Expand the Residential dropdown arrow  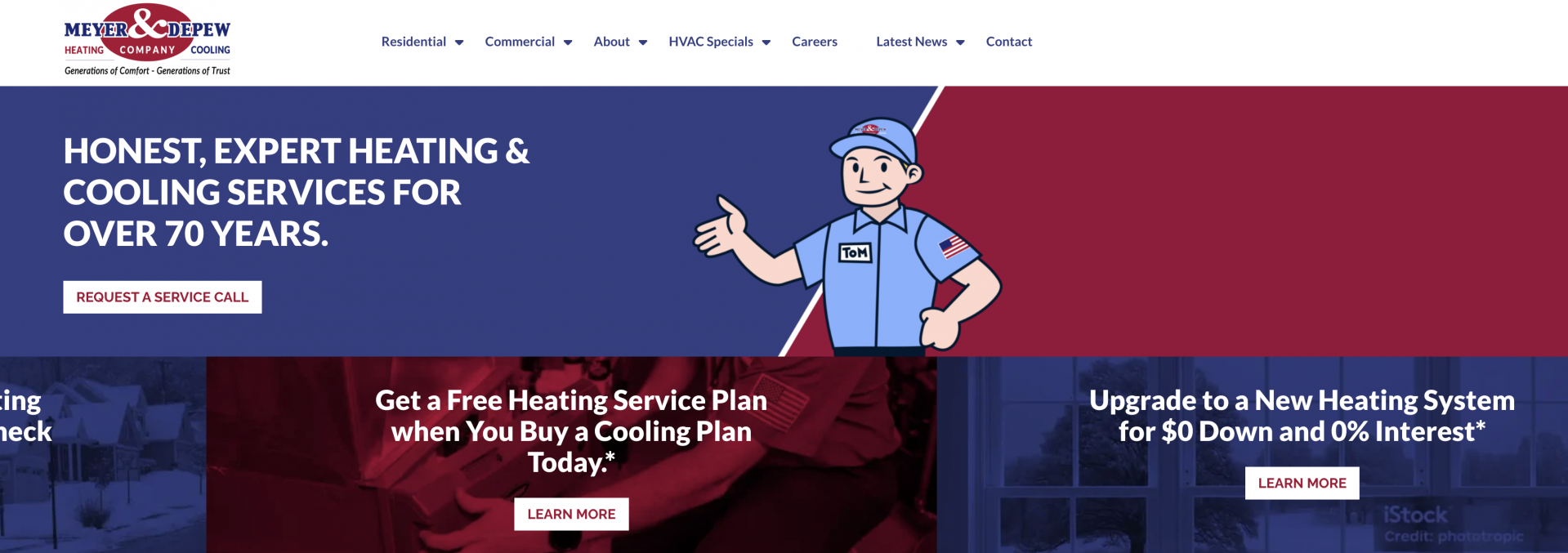coord(459,42)
